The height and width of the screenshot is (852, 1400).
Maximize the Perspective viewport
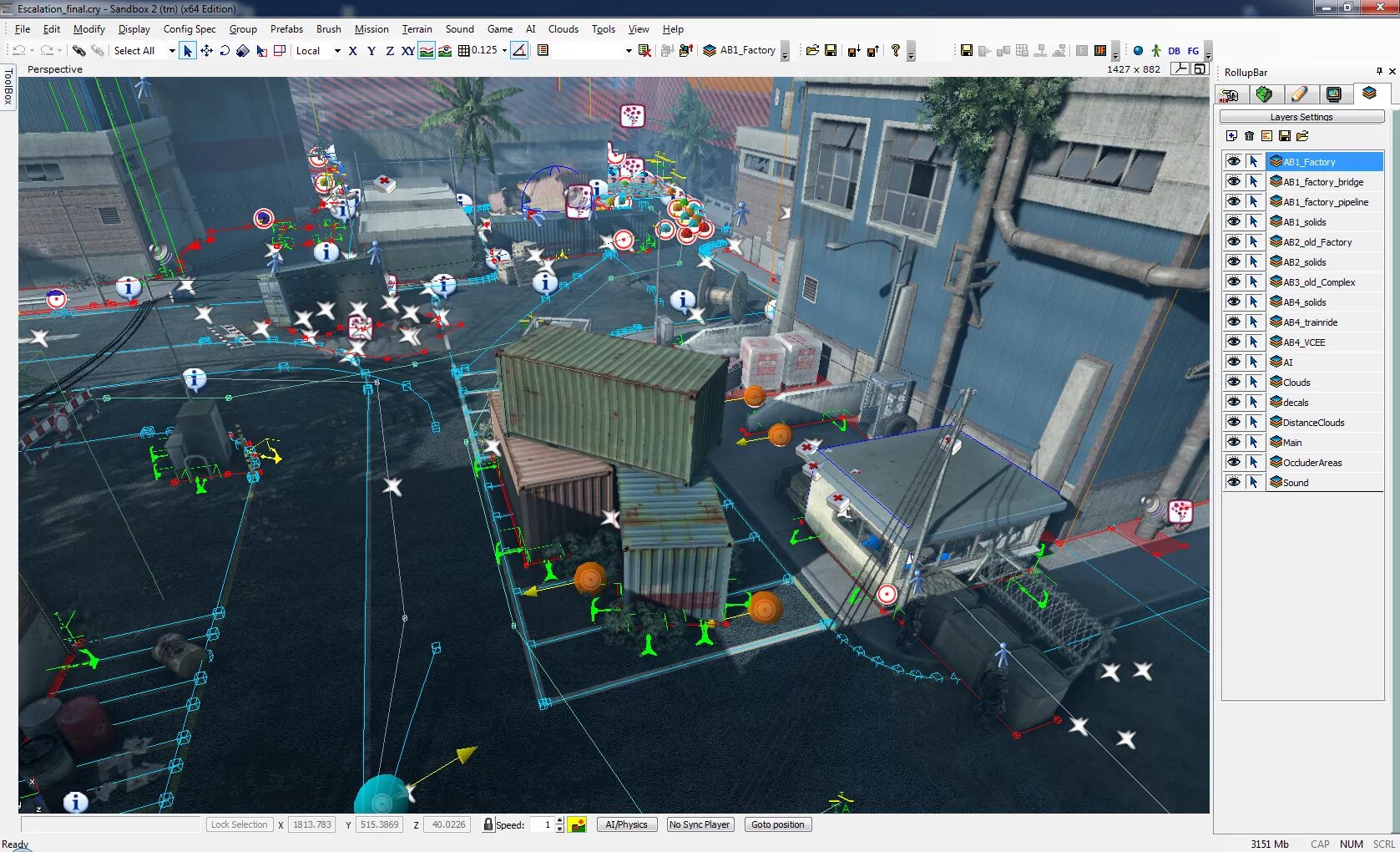pos(1200,68)
